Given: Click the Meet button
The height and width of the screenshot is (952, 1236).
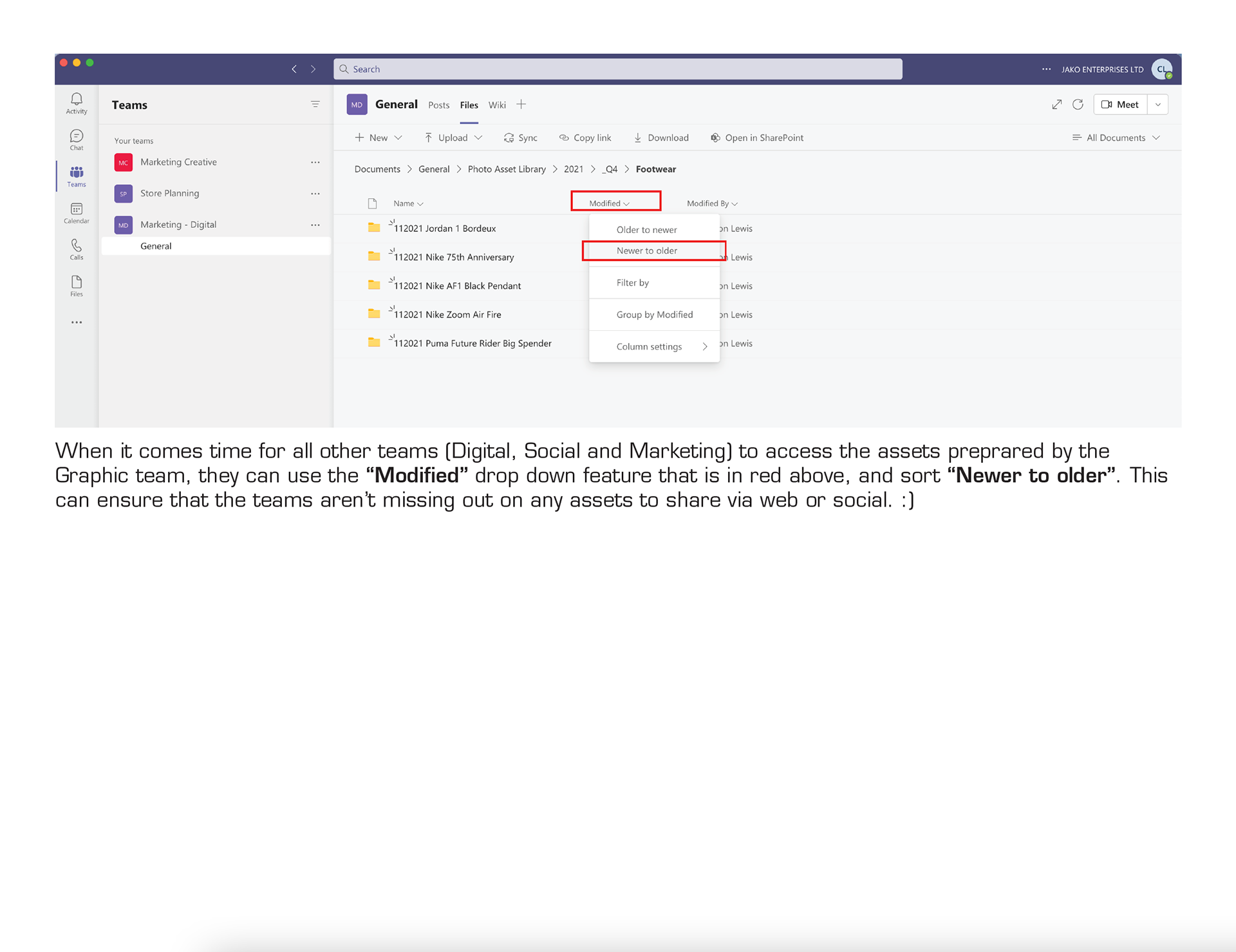Looking at the screenshot, I should pos(1121,104).
